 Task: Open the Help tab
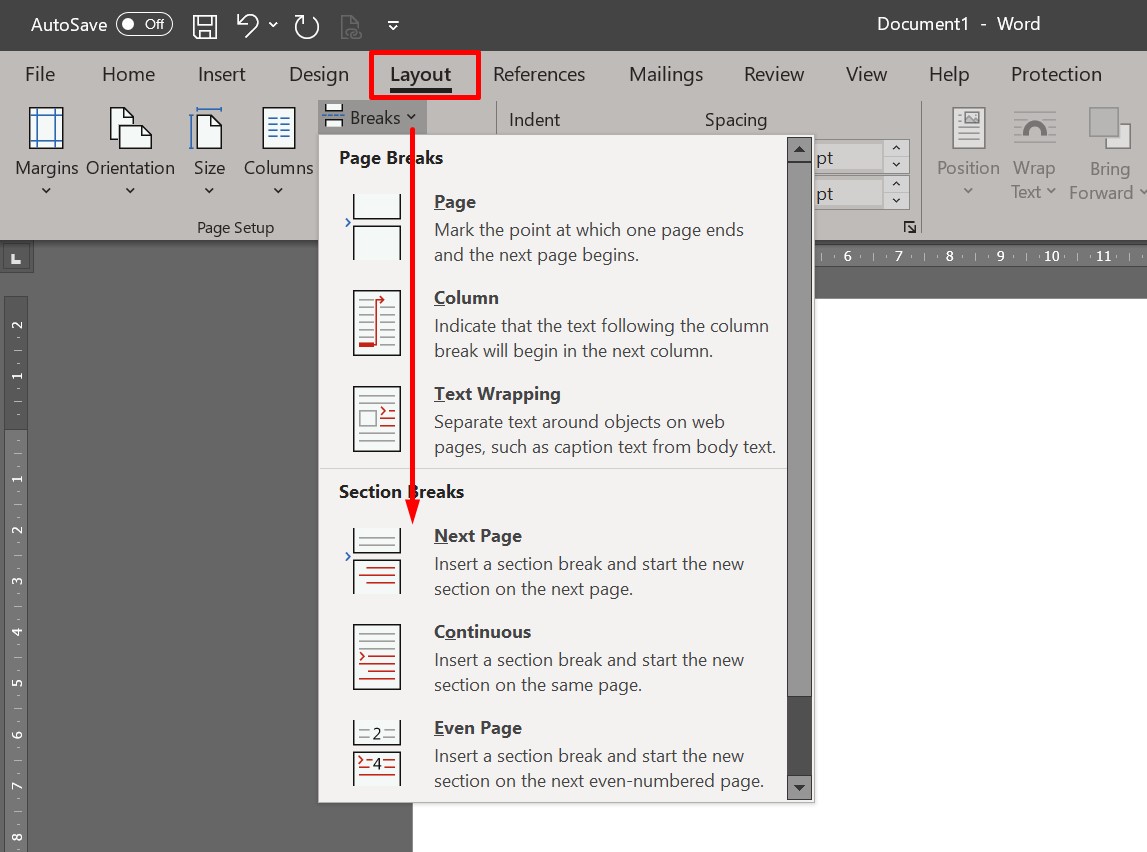(x=949, y=74)
